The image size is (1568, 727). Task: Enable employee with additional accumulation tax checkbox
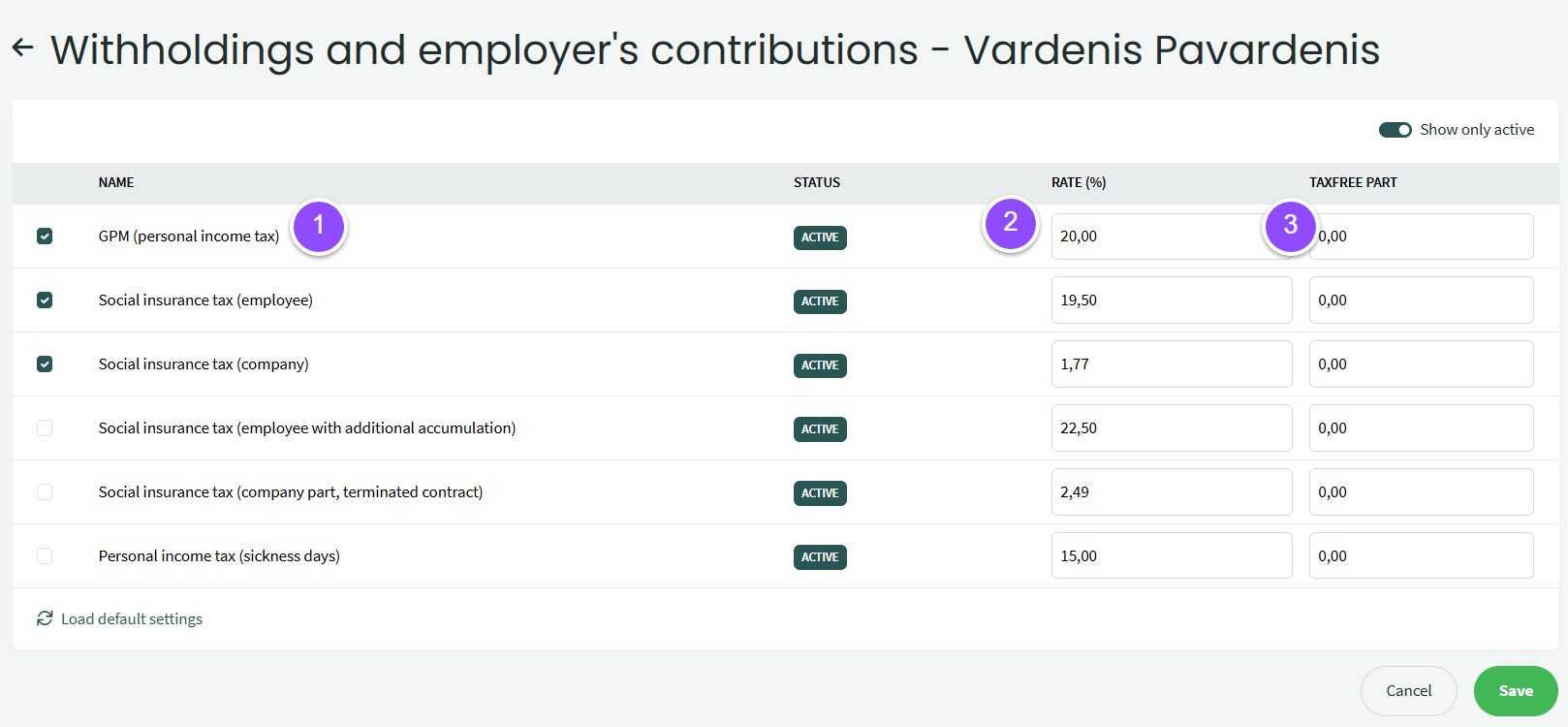pos(45,428)
